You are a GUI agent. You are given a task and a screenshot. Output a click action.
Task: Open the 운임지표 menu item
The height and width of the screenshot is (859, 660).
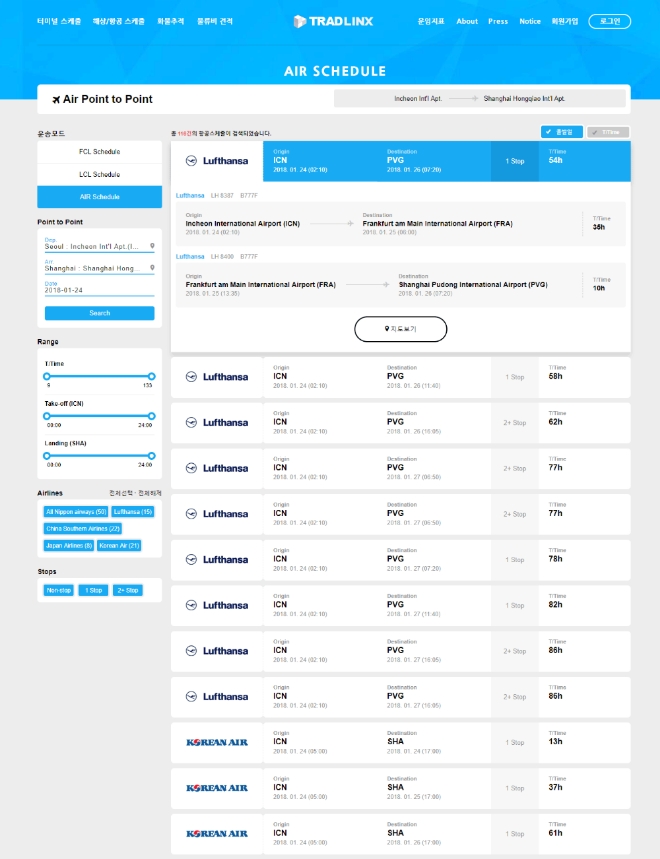[x=431, y=21]
